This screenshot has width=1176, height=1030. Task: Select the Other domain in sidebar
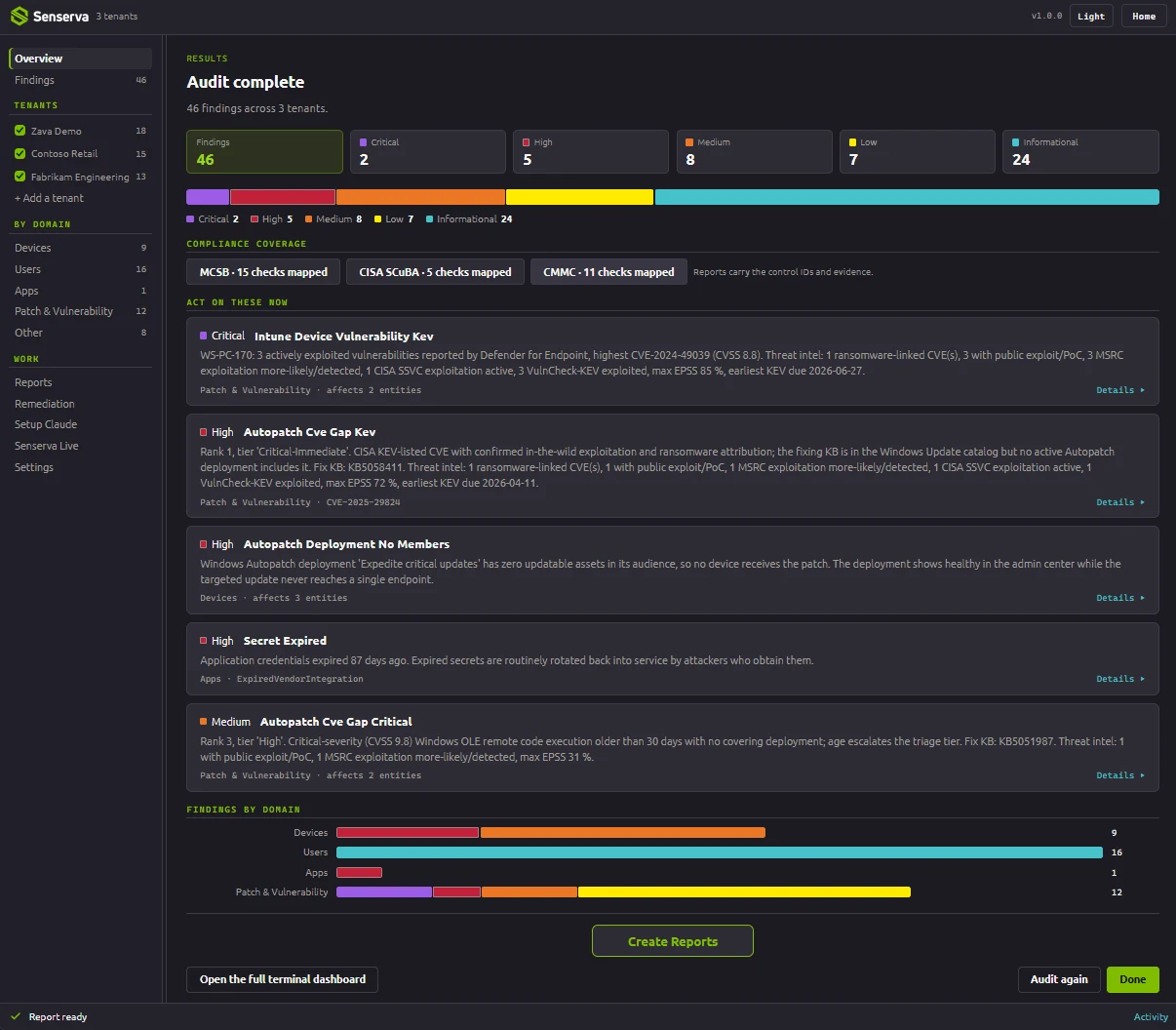coord(81,333)
